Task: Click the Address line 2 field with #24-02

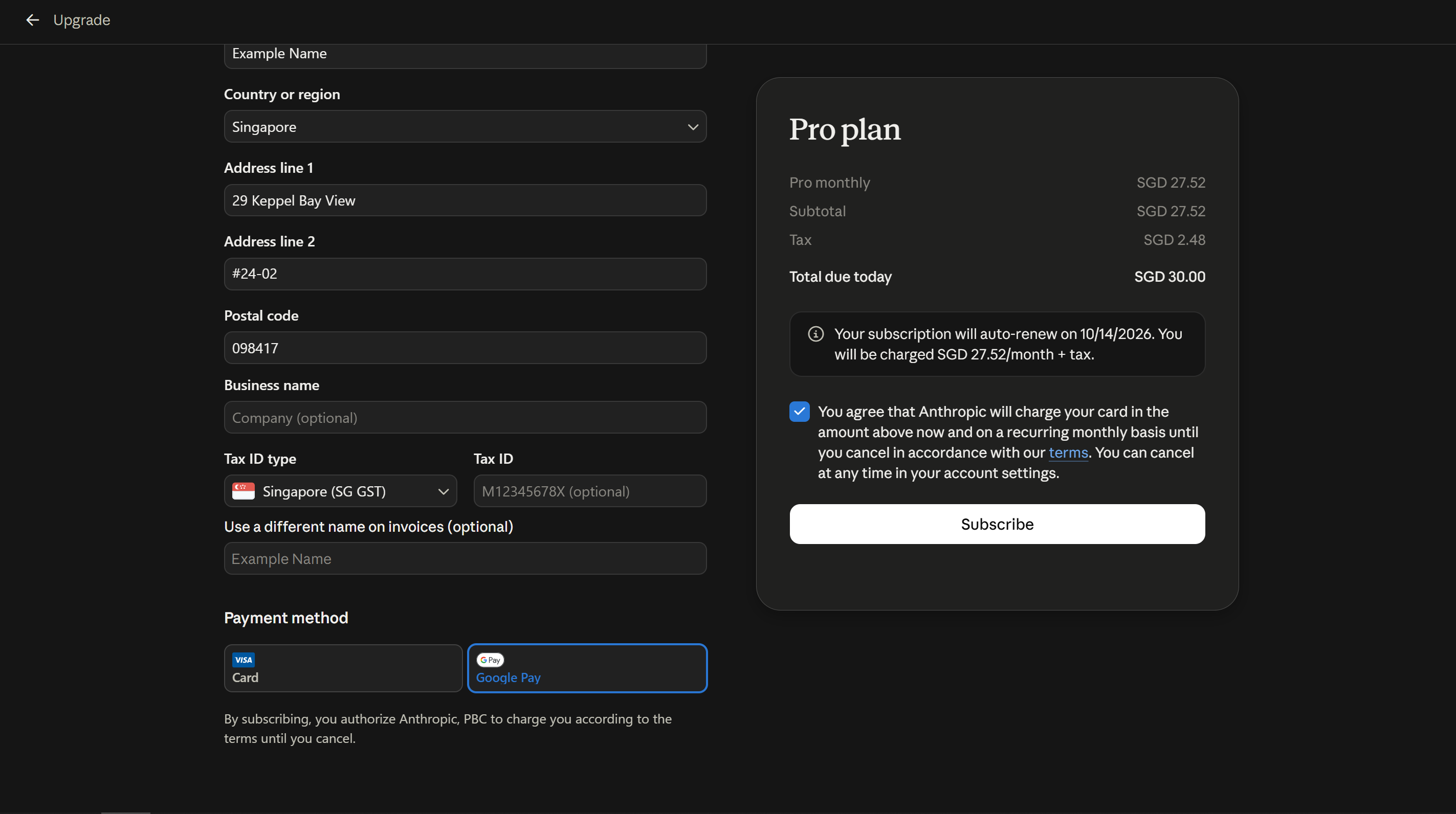Action: coord(465,274)
